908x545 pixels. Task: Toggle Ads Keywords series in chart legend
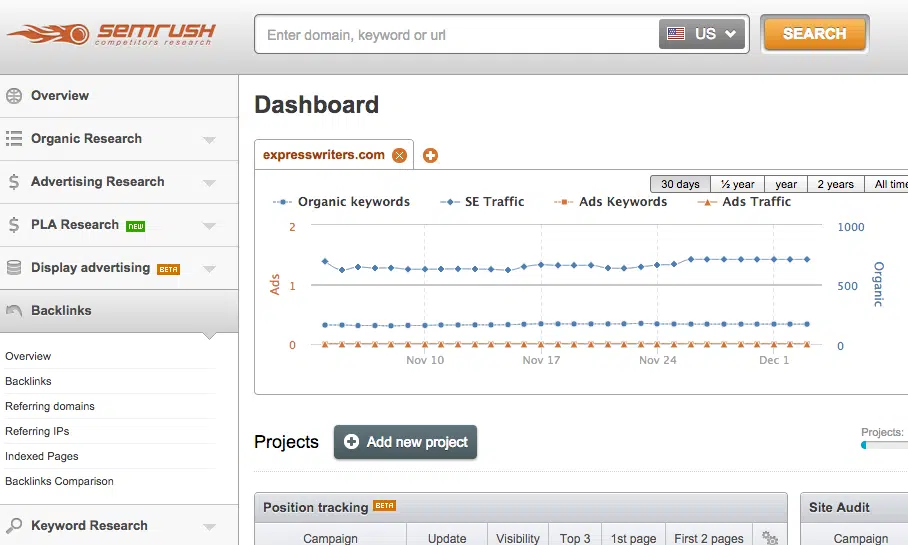tap(610, 202)
